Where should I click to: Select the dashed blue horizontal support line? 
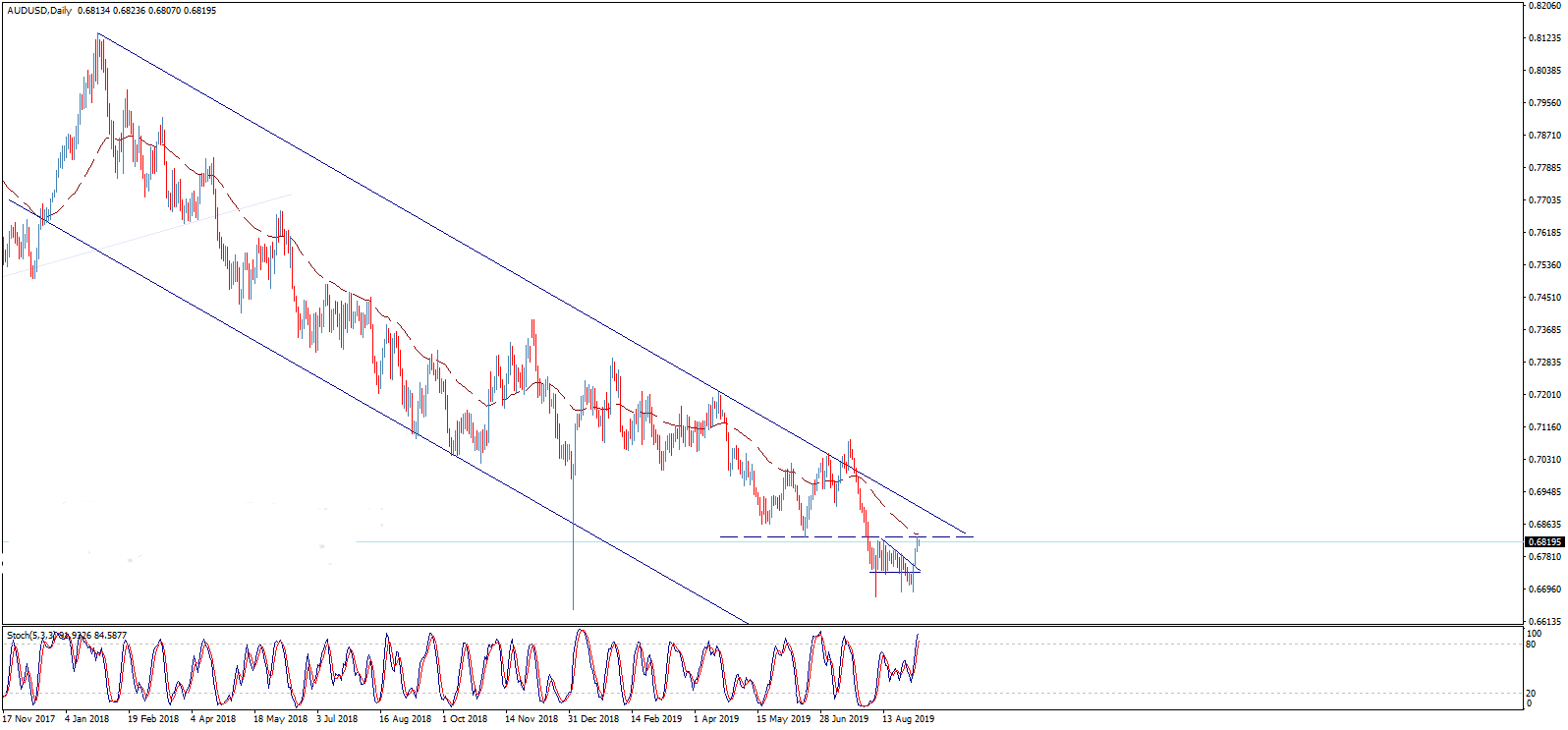point(846,536)
